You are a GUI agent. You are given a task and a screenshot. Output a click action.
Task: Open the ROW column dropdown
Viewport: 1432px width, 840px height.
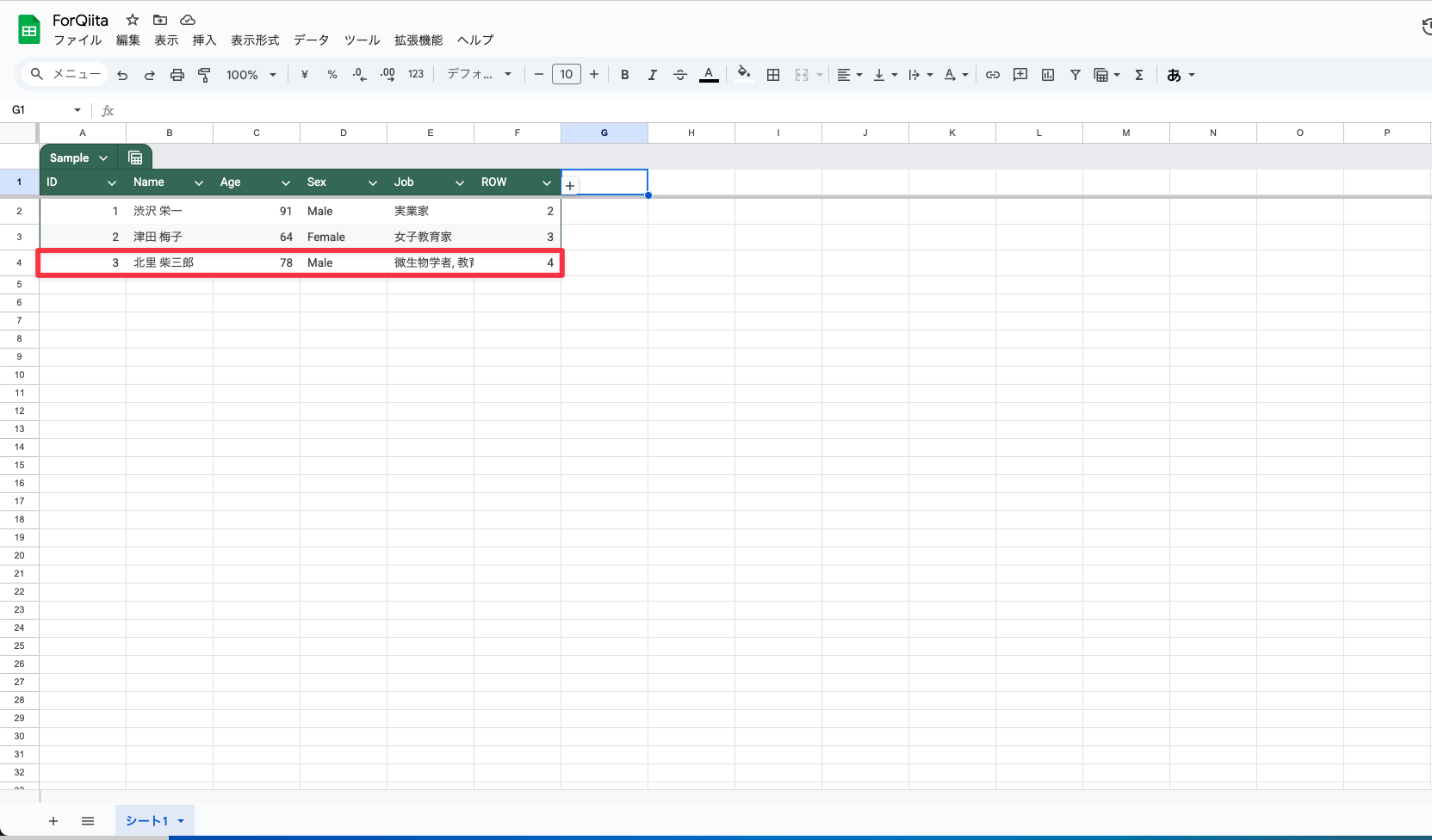[547, 182]
